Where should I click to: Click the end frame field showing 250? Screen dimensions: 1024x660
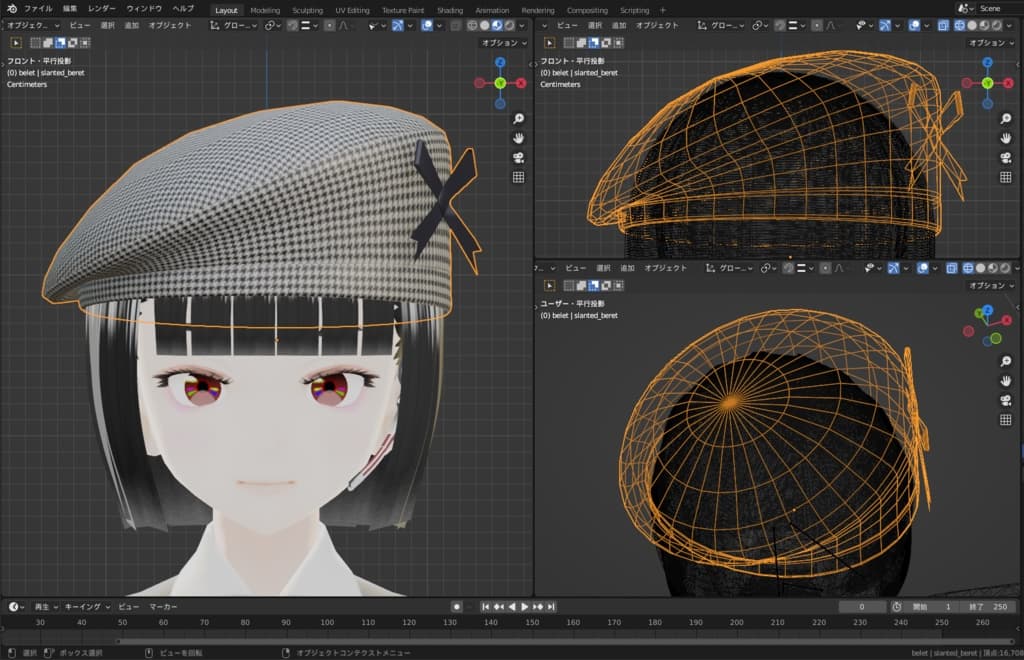[x=991, y=607]
